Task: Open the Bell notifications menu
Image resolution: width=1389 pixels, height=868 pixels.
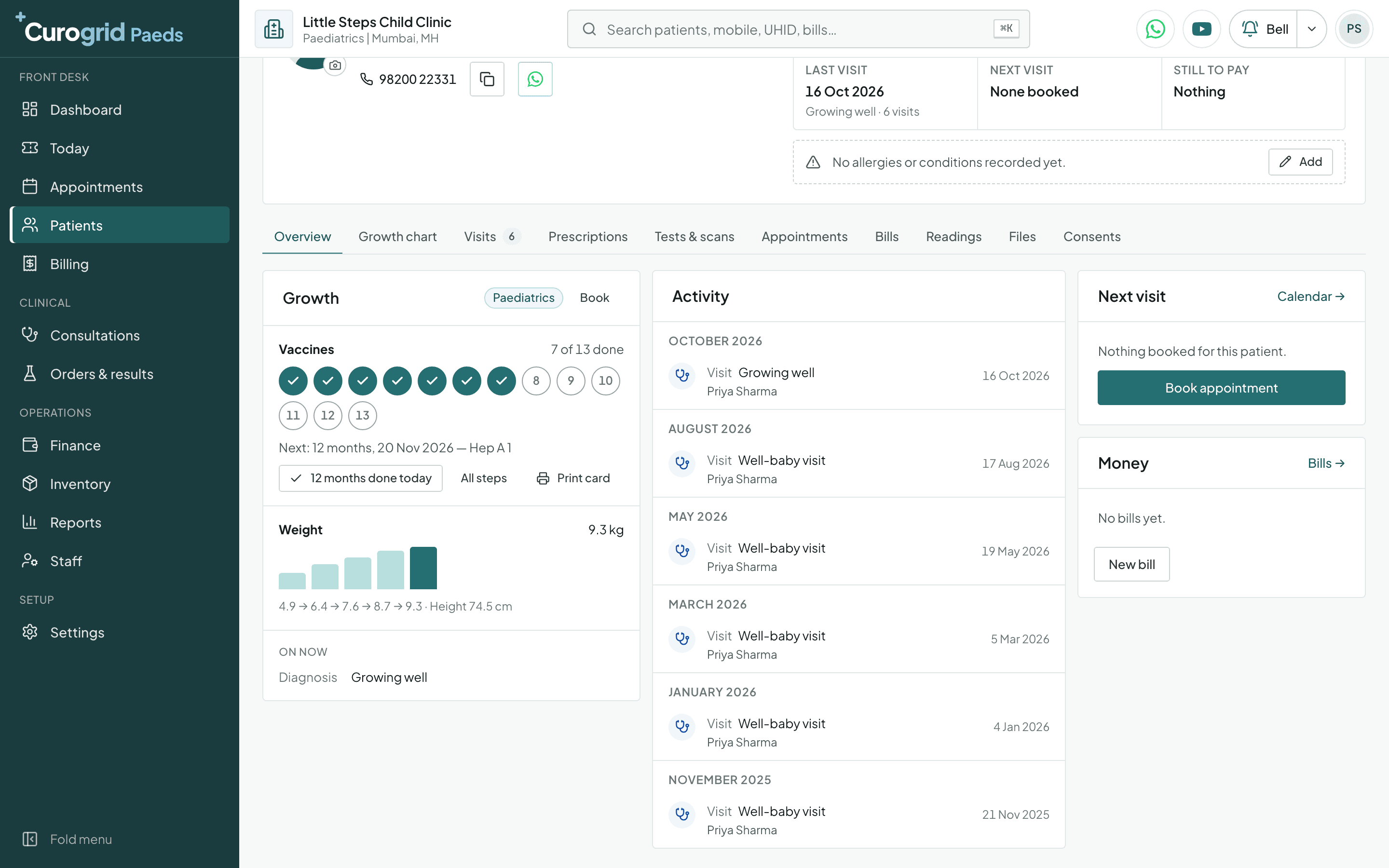Action: 1264,29
